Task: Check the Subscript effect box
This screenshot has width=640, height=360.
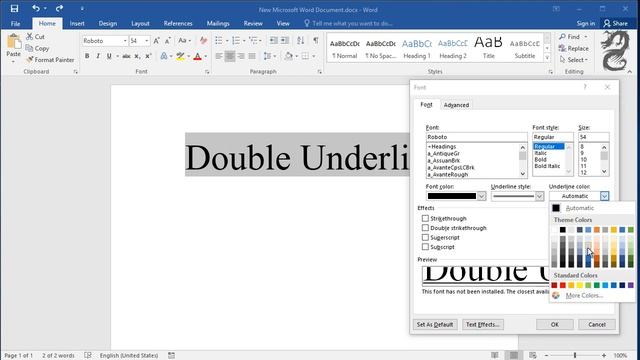Action: point(425,247)
